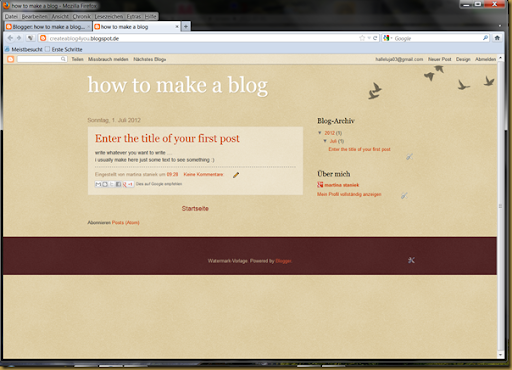Open the 'Enter the title of your first post' heading

click(167, 138)
